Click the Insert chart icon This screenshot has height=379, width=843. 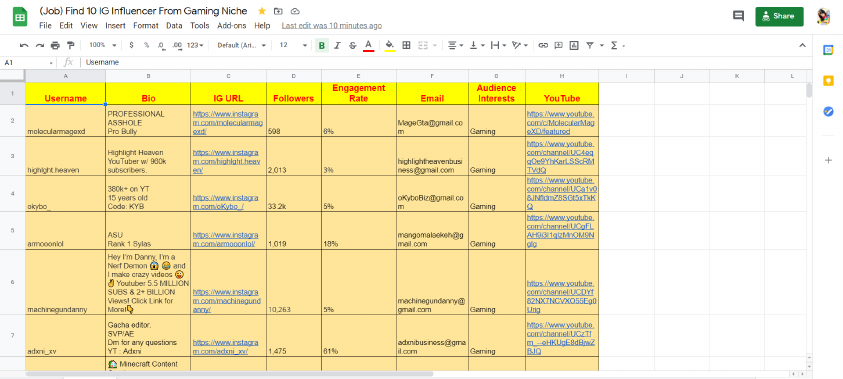(x=574, y=46)
